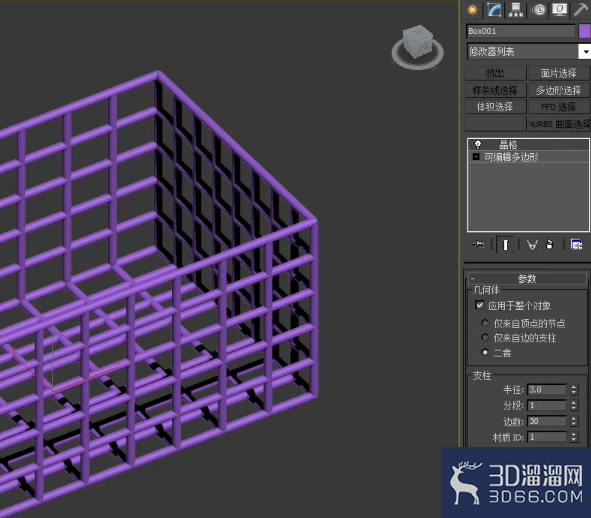The image size is (591, 518).
Task: Click the 挤出 modifier button
Action: pyautogui.click(x=495, y=73)
